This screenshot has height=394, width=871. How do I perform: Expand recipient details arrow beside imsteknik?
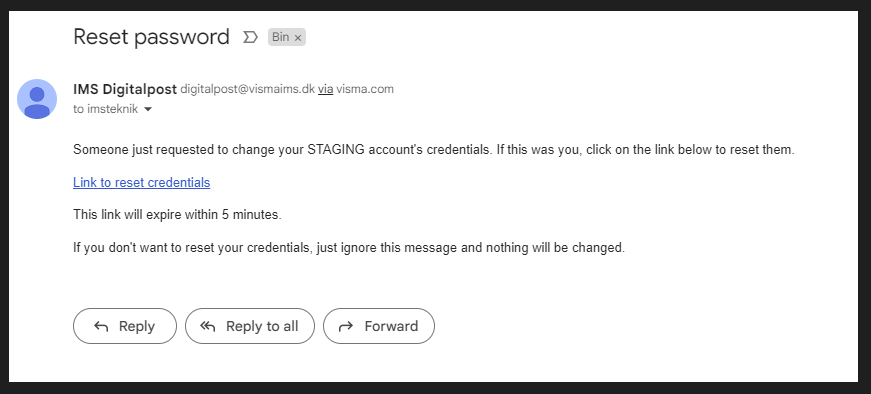148,109
